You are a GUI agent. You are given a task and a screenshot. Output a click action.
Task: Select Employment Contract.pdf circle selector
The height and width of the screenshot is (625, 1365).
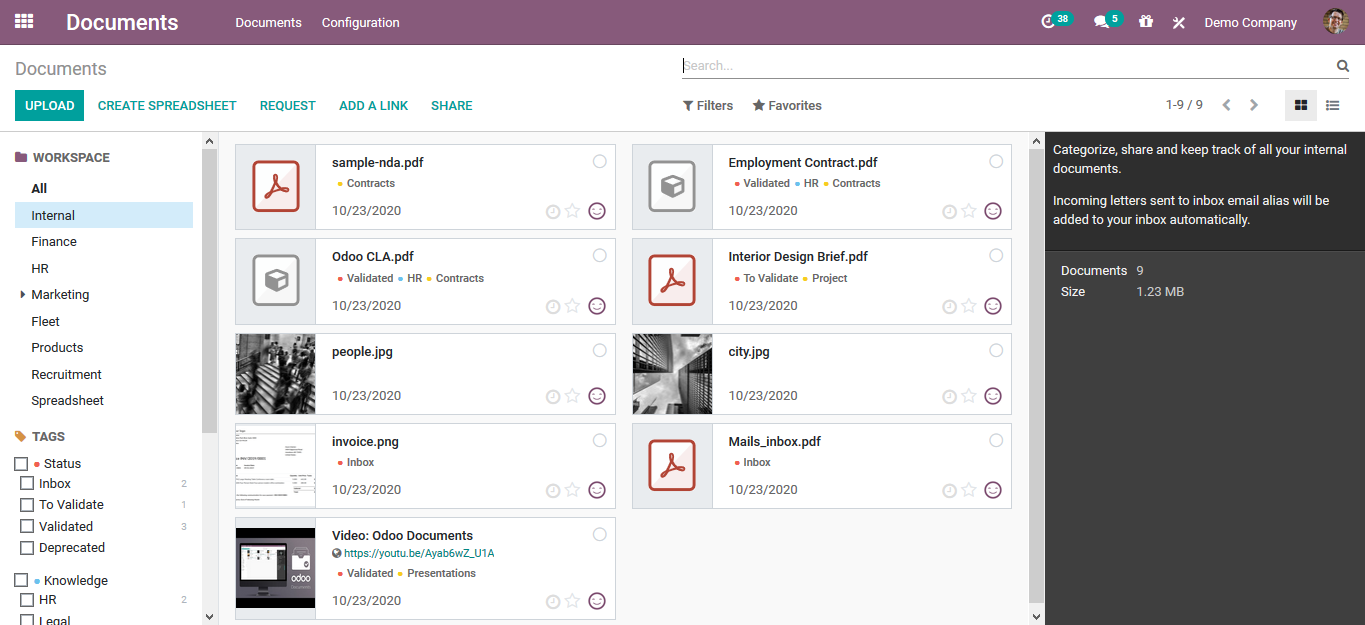click(x=996, y=161)
